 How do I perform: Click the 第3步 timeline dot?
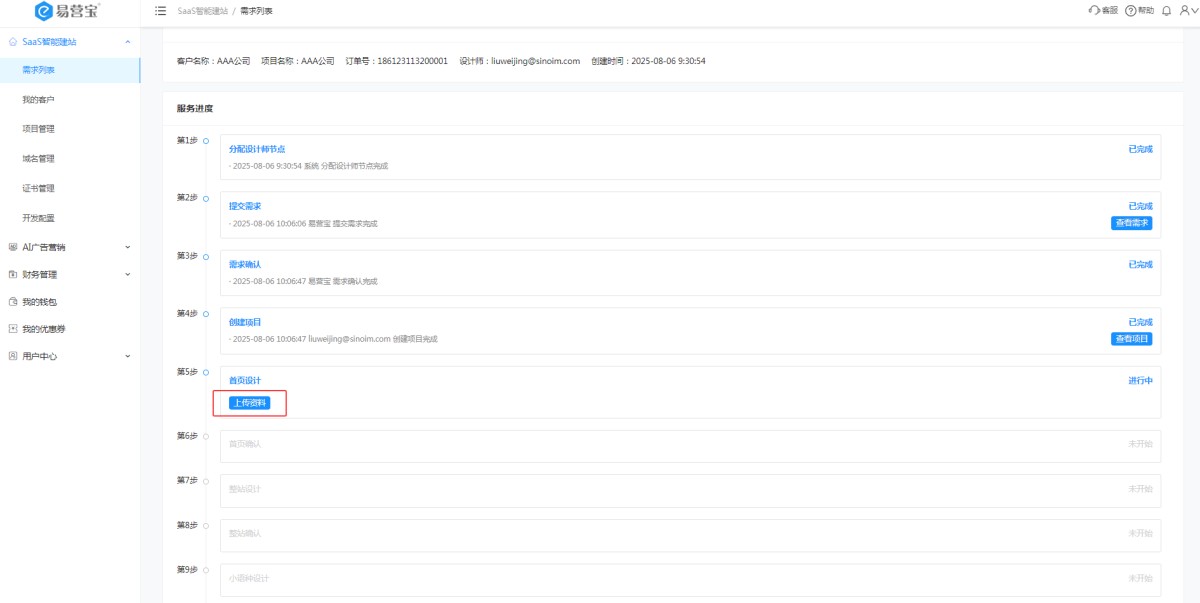click(206, 256)
